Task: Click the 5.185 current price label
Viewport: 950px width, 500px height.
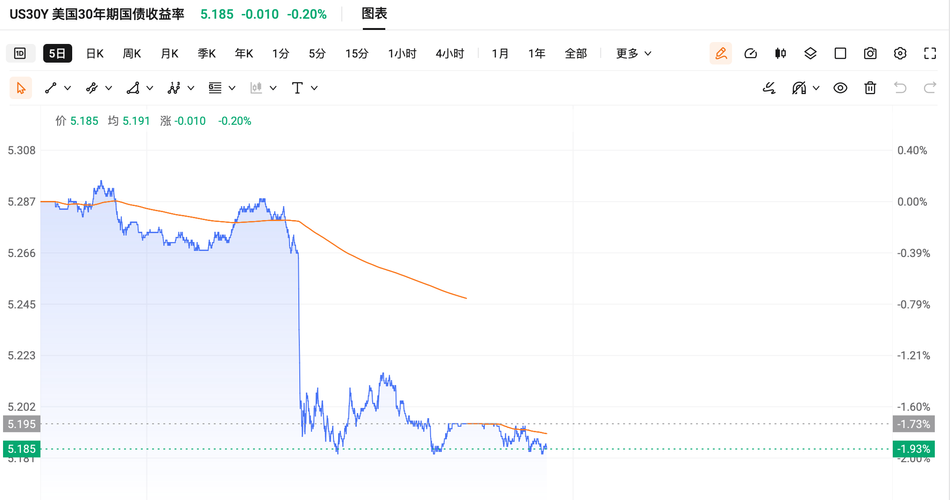Action: click(21, 449)
